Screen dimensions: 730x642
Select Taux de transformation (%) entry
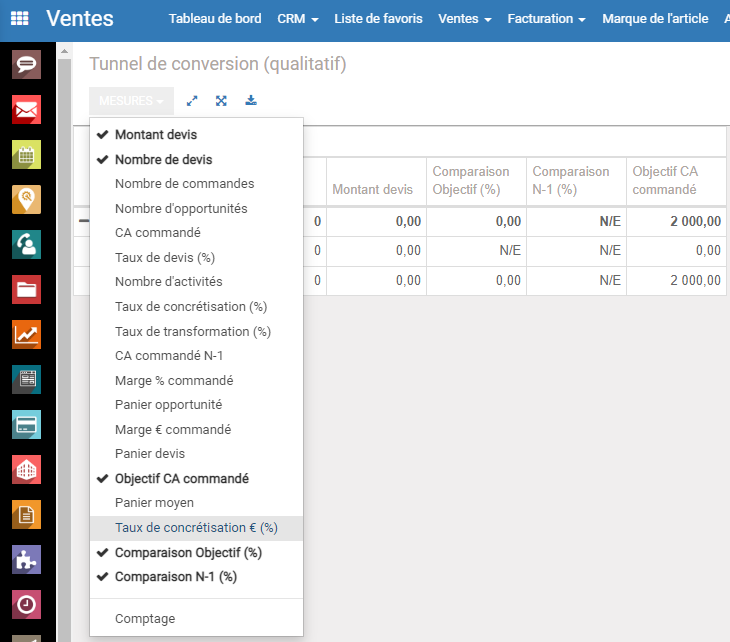click(196, 331)
